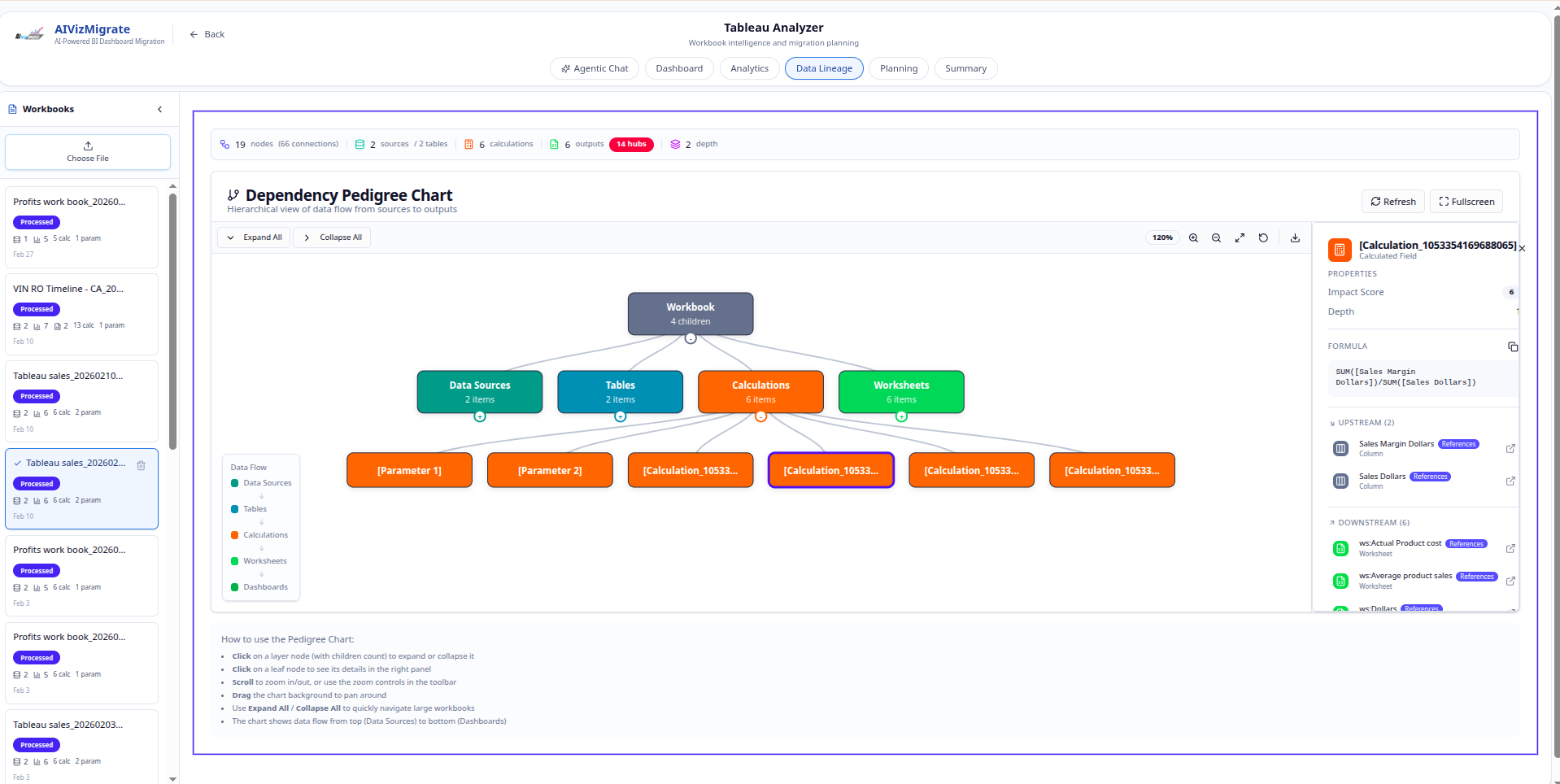
Task: Go Back using the header link
Action: click(x=207, y=34)
